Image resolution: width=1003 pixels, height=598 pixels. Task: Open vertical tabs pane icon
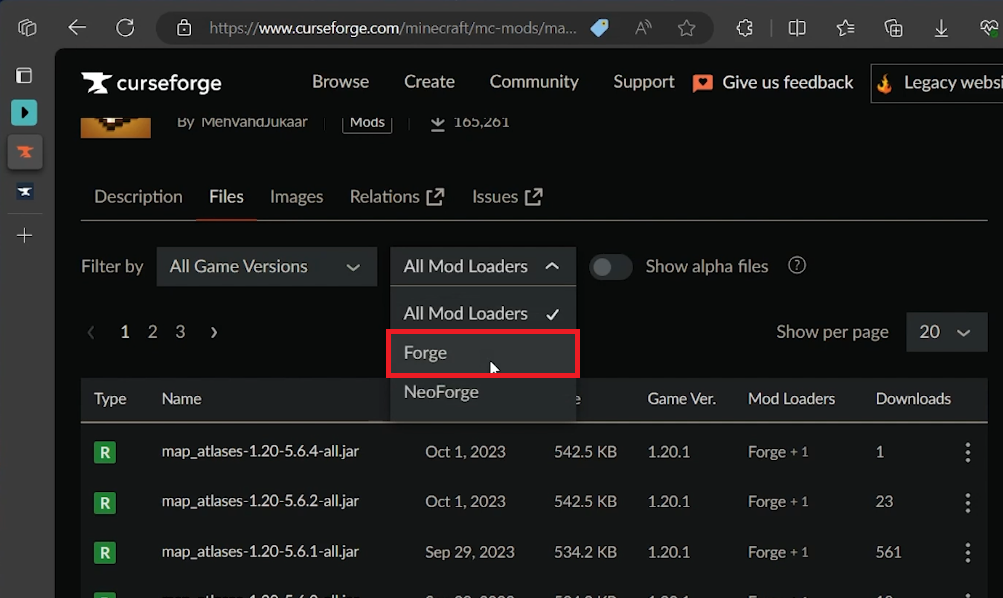pos(24,75)
